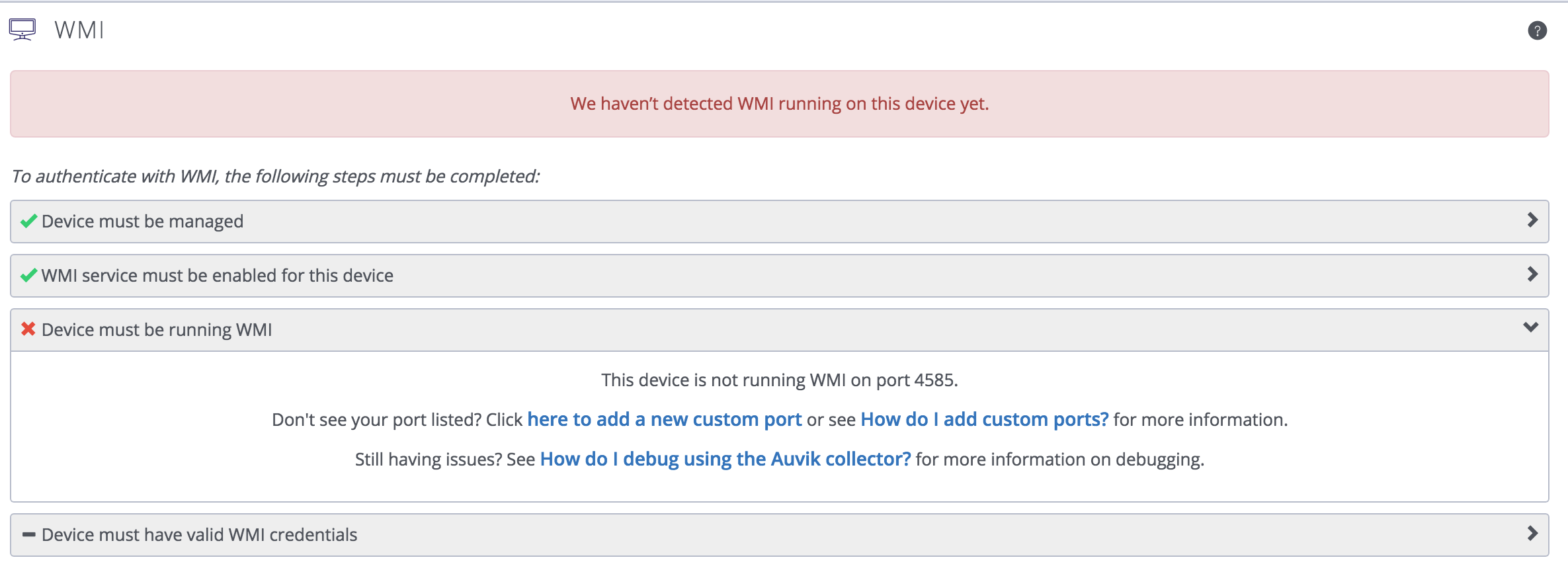Click red X beside Device must be running WMI
1568x576 pixels.
(x=28, y=329)
